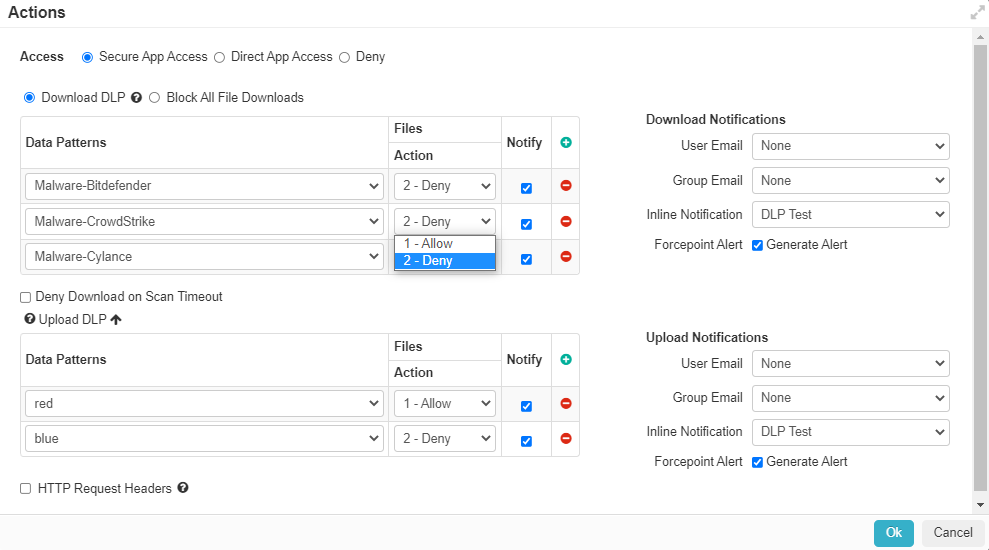Viewport: 989px width, 550px height.
Task: Remove the Malware-CrowdStrike row
Action: coord(566,222)
